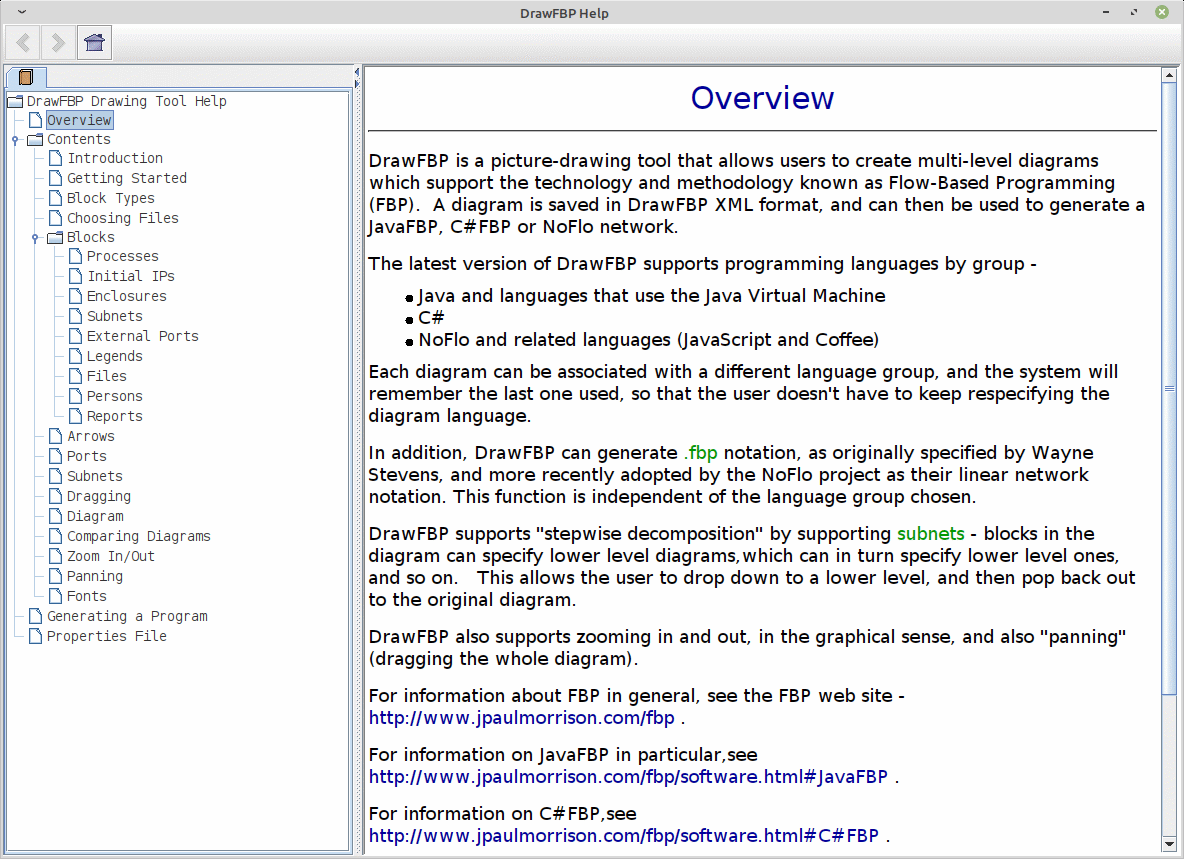The height and width of the screenshot is (859, 1184).
Task: Open the window menu chevron in the title bar
Action: tap(22, 12)
